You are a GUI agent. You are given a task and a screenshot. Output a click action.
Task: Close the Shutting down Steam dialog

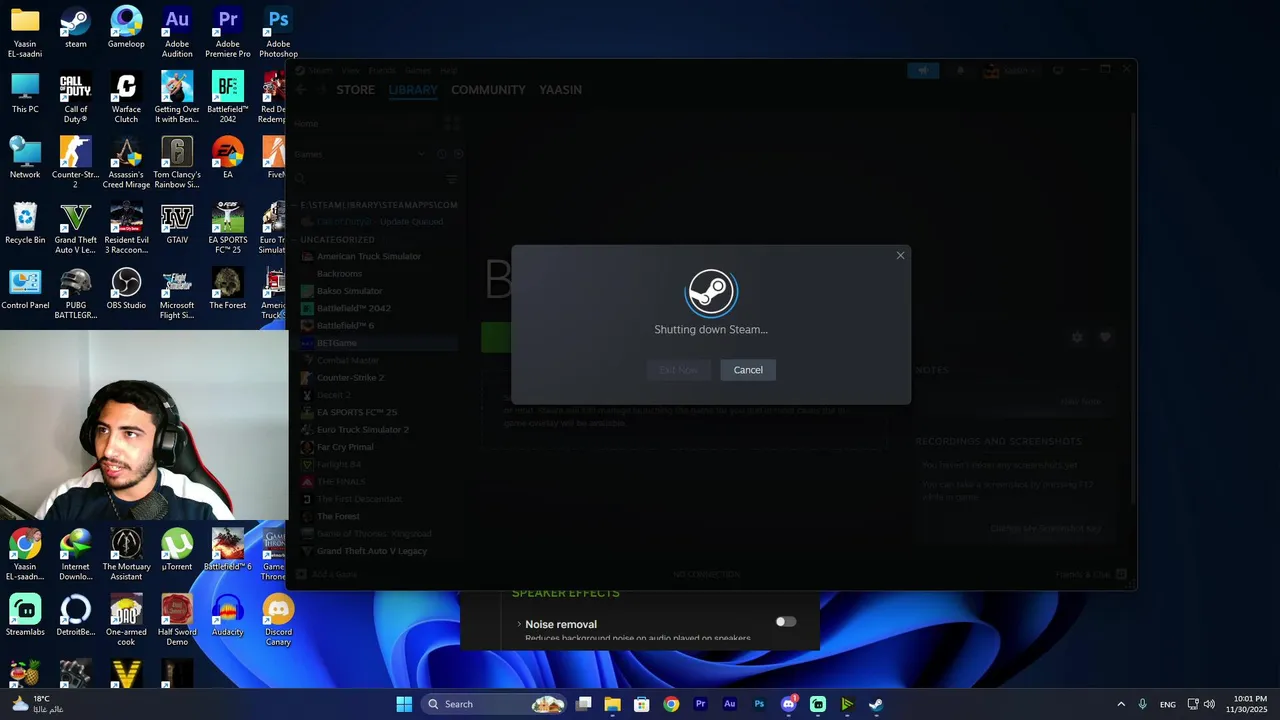[x=900, y=255]
